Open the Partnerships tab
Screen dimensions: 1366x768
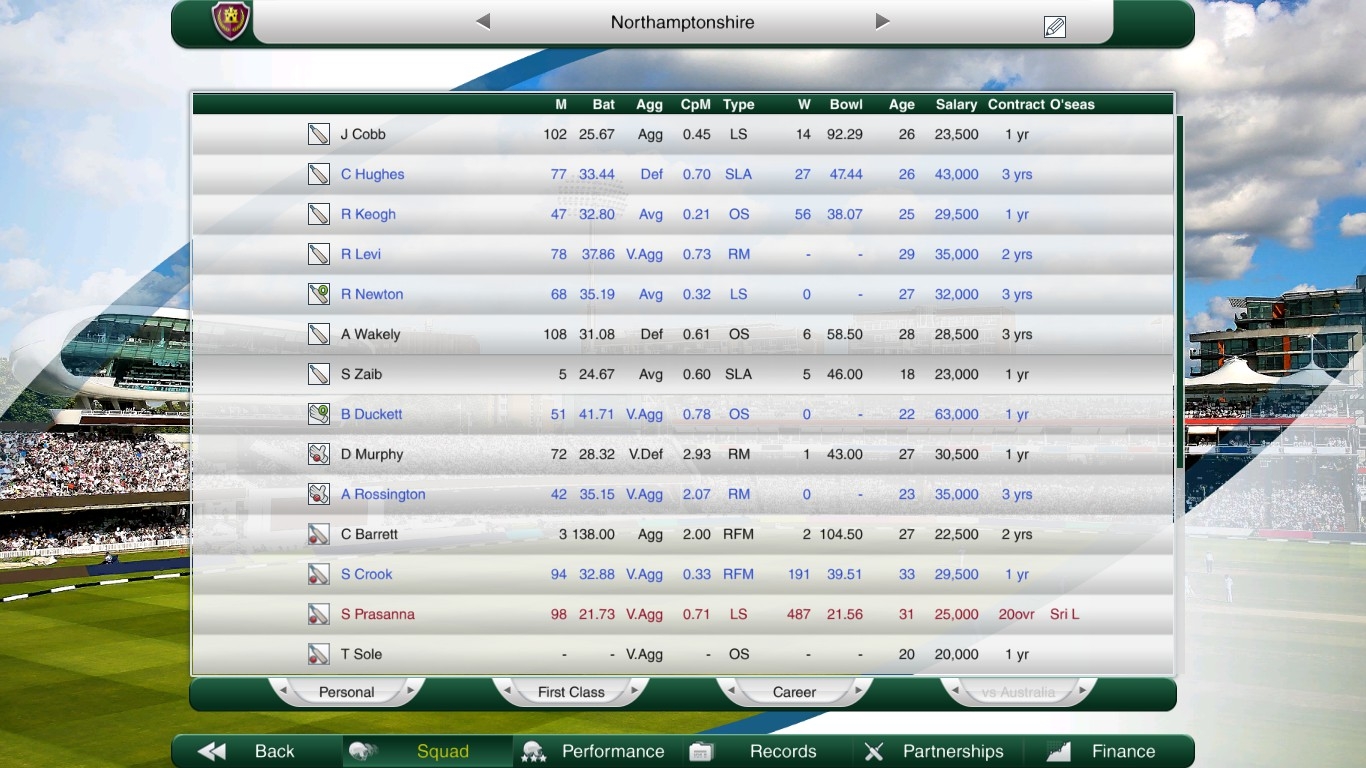[938, 751]
